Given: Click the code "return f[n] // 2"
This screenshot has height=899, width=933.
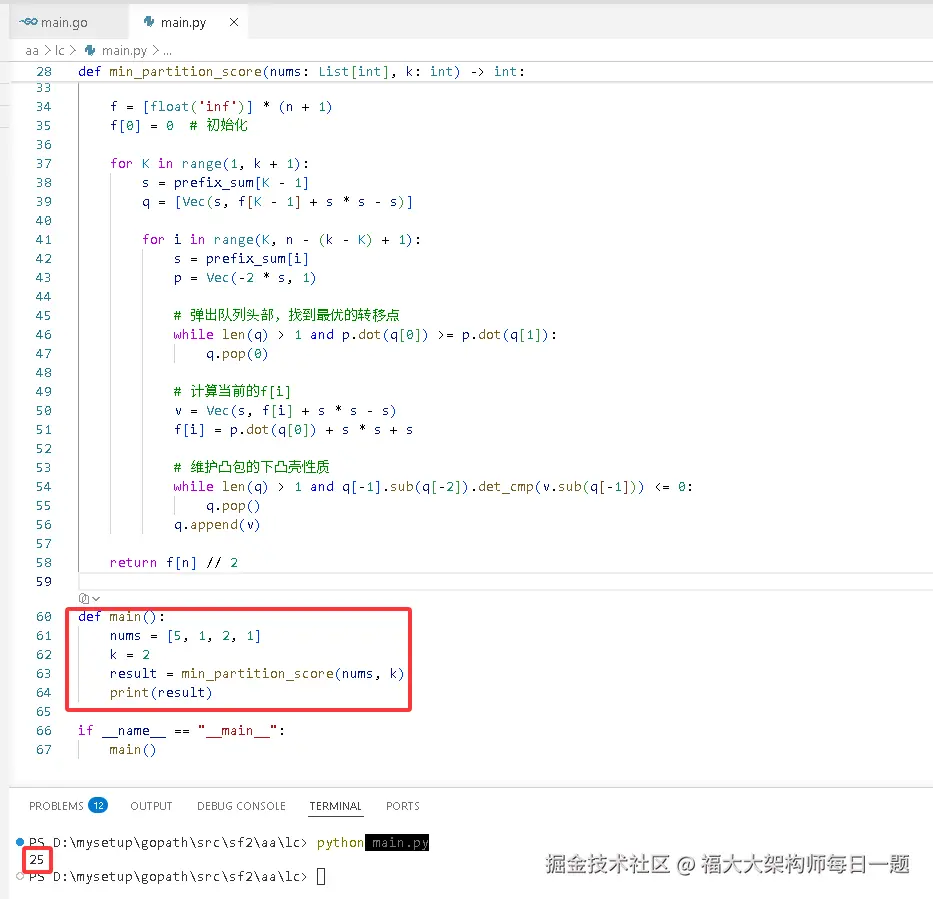Looking at the screenshot, I should coord(174,562).
